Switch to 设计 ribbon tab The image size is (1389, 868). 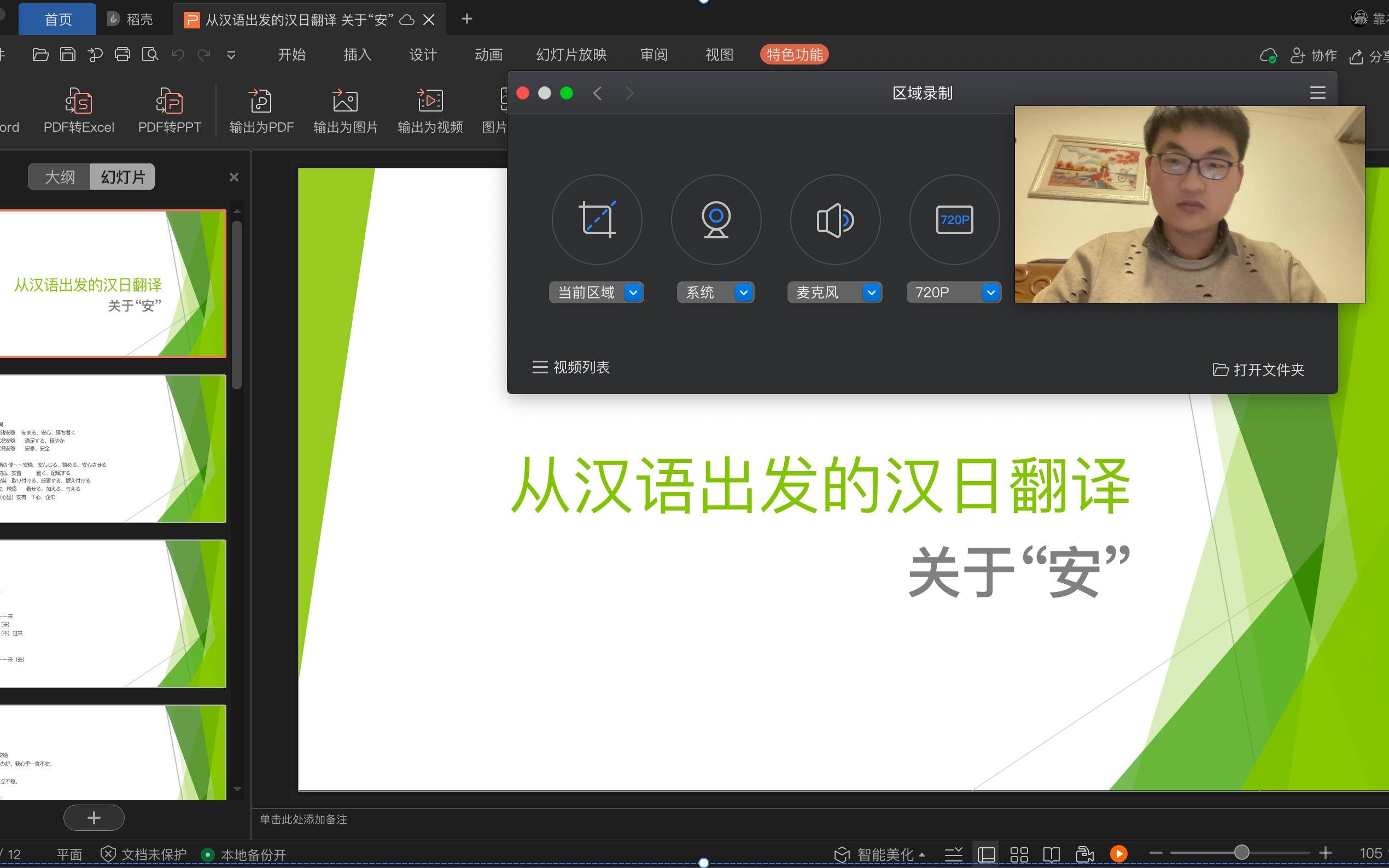point(423,55)
